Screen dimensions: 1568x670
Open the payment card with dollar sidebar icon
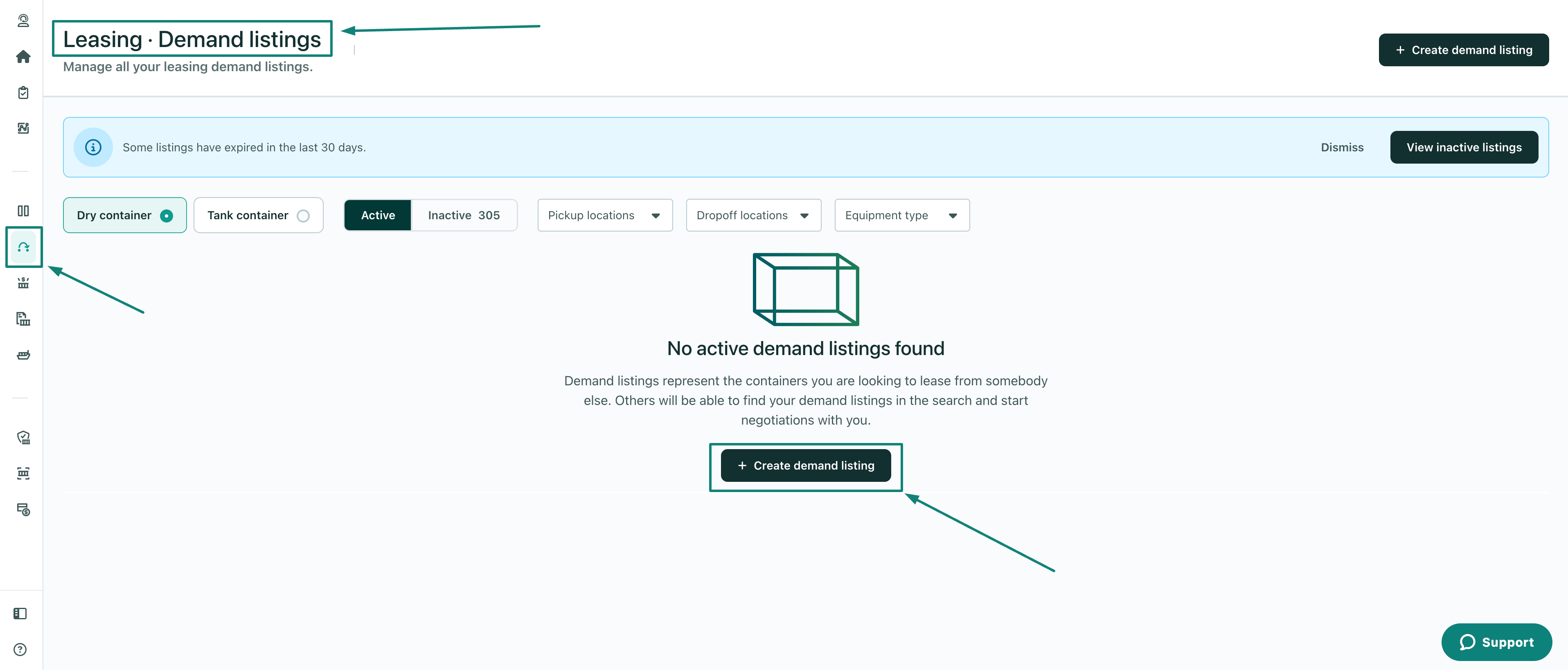(x=23, y=509)
